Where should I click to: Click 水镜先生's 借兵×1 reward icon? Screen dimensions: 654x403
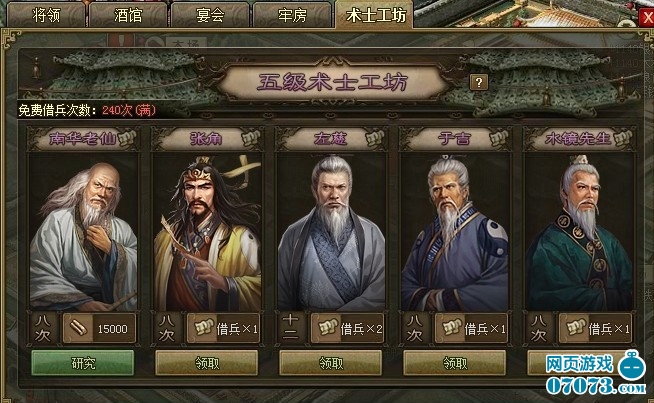coord(574,329)
